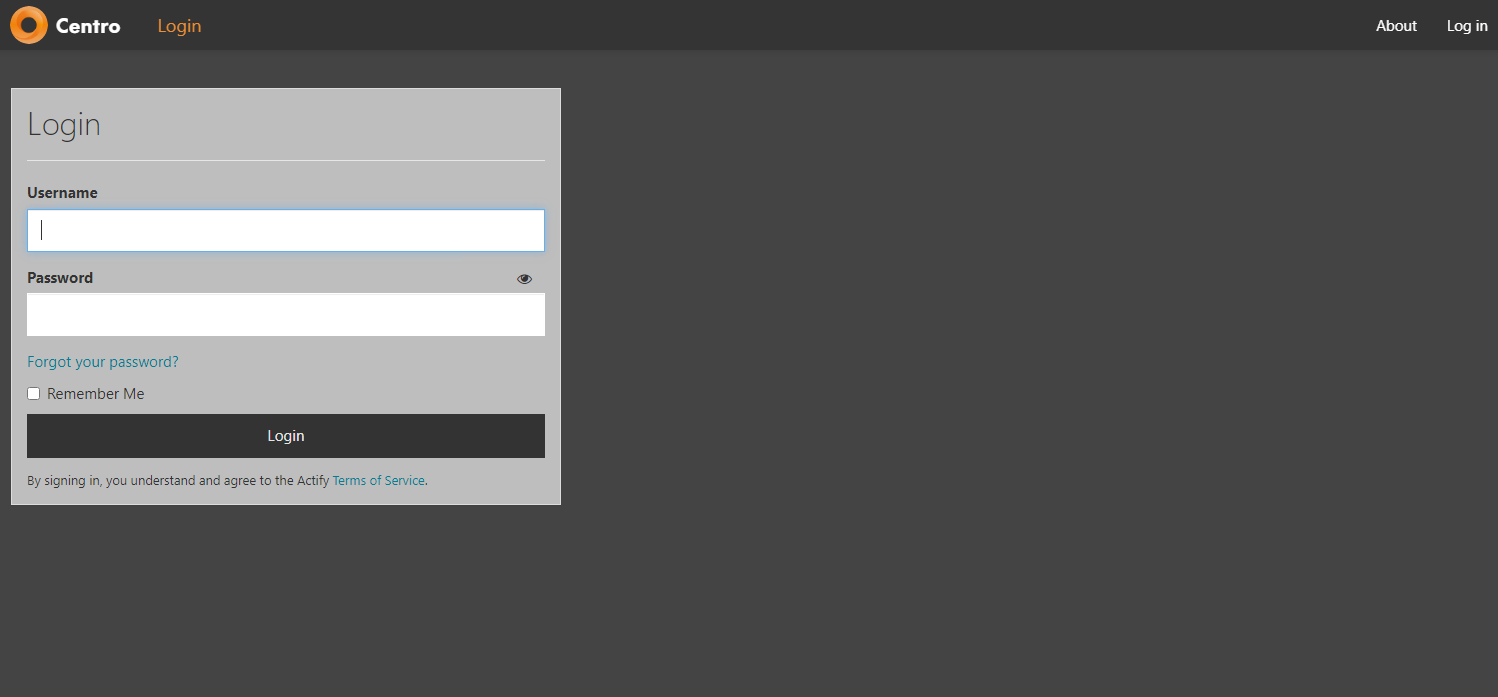
Task: Open the Forgot your password link
Action: pos(103,362)
